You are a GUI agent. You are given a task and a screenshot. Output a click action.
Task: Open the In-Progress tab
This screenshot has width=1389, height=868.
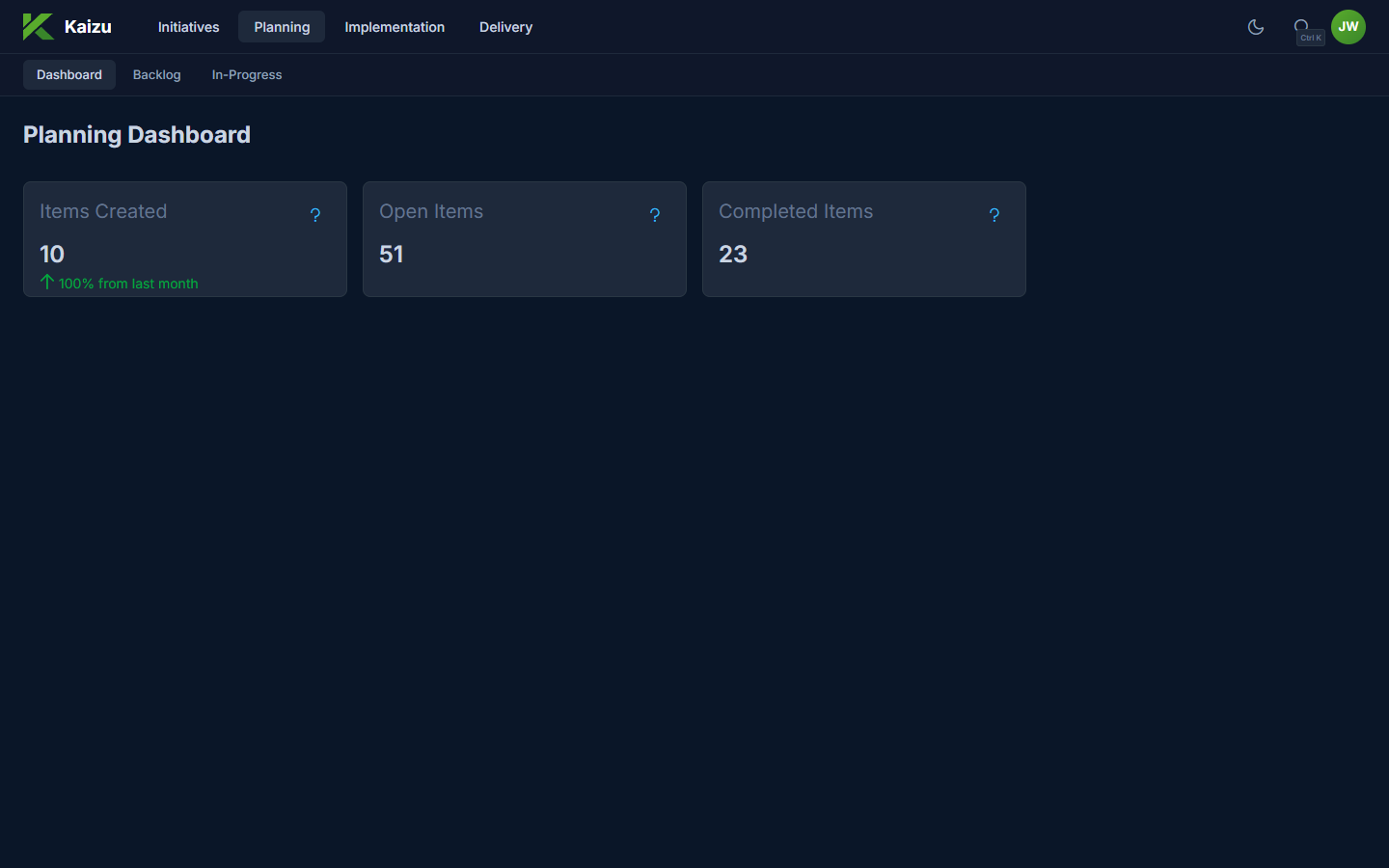pyautogui.click(x=246, y=74)
